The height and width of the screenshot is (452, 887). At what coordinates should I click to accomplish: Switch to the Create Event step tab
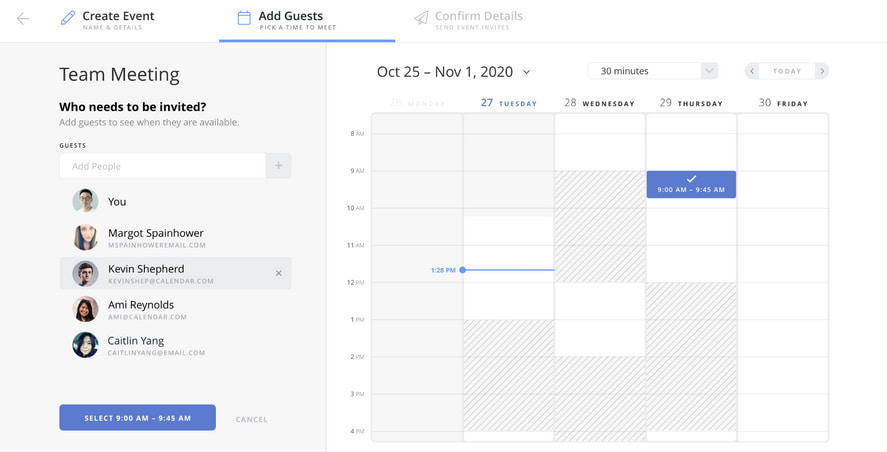107,20
